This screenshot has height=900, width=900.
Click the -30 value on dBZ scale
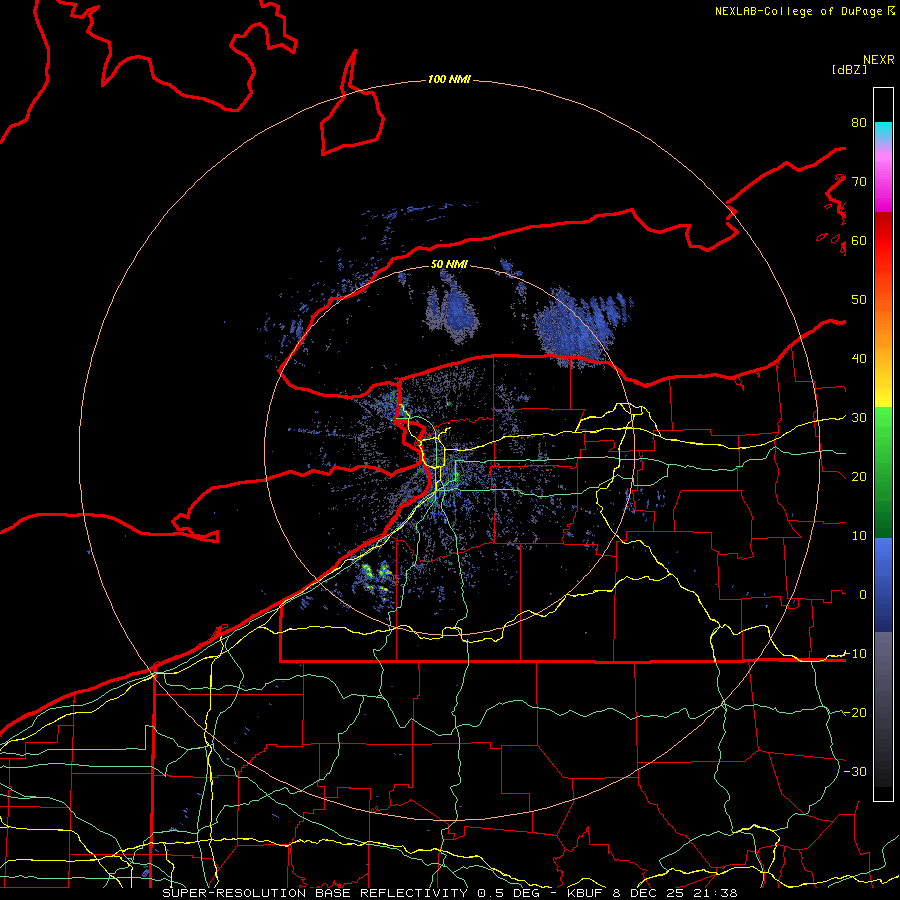point(855,772)
